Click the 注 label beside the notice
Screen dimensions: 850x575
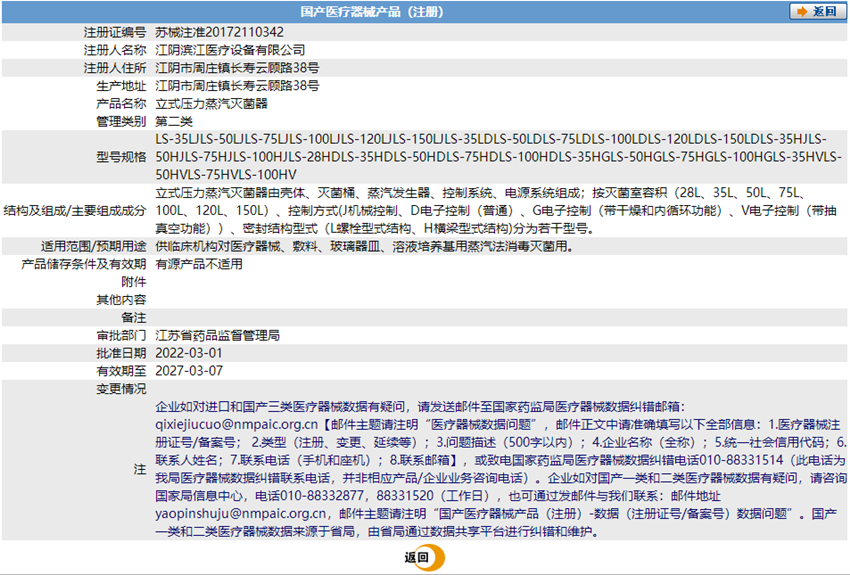click(140, 469)
